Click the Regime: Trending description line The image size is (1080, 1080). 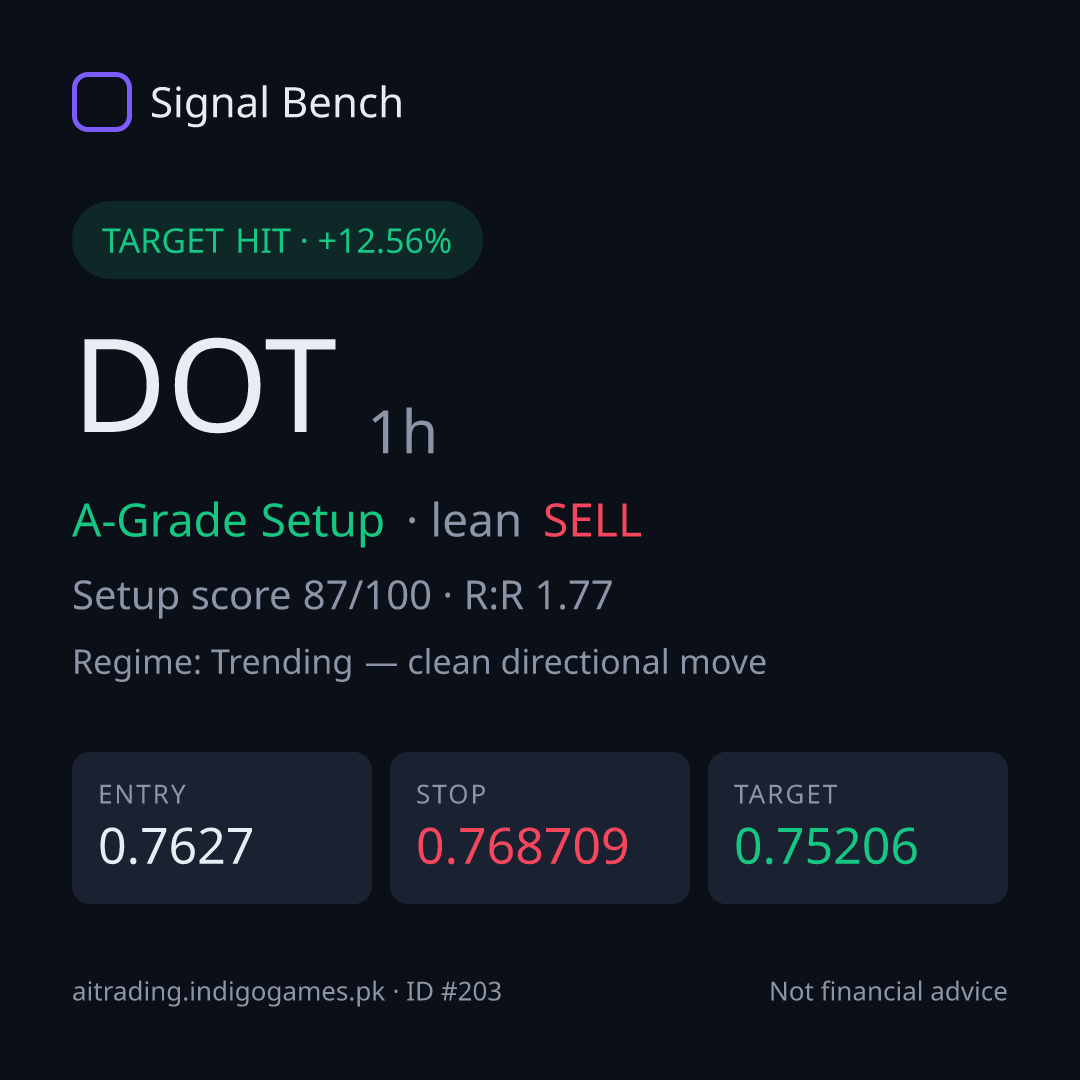419,663
